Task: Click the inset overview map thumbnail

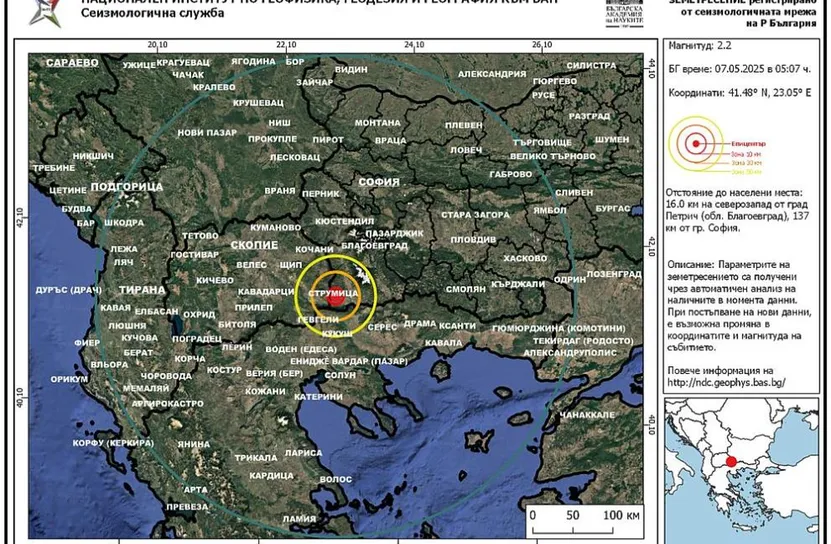Action: (741, 470)
